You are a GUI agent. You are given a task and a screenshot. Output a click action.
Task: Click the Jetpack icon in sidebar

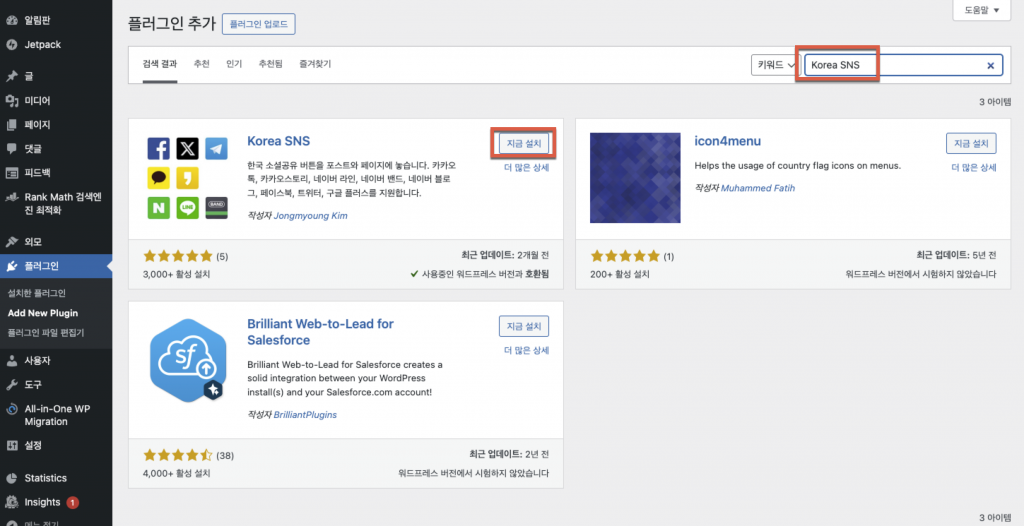(11, 44)
